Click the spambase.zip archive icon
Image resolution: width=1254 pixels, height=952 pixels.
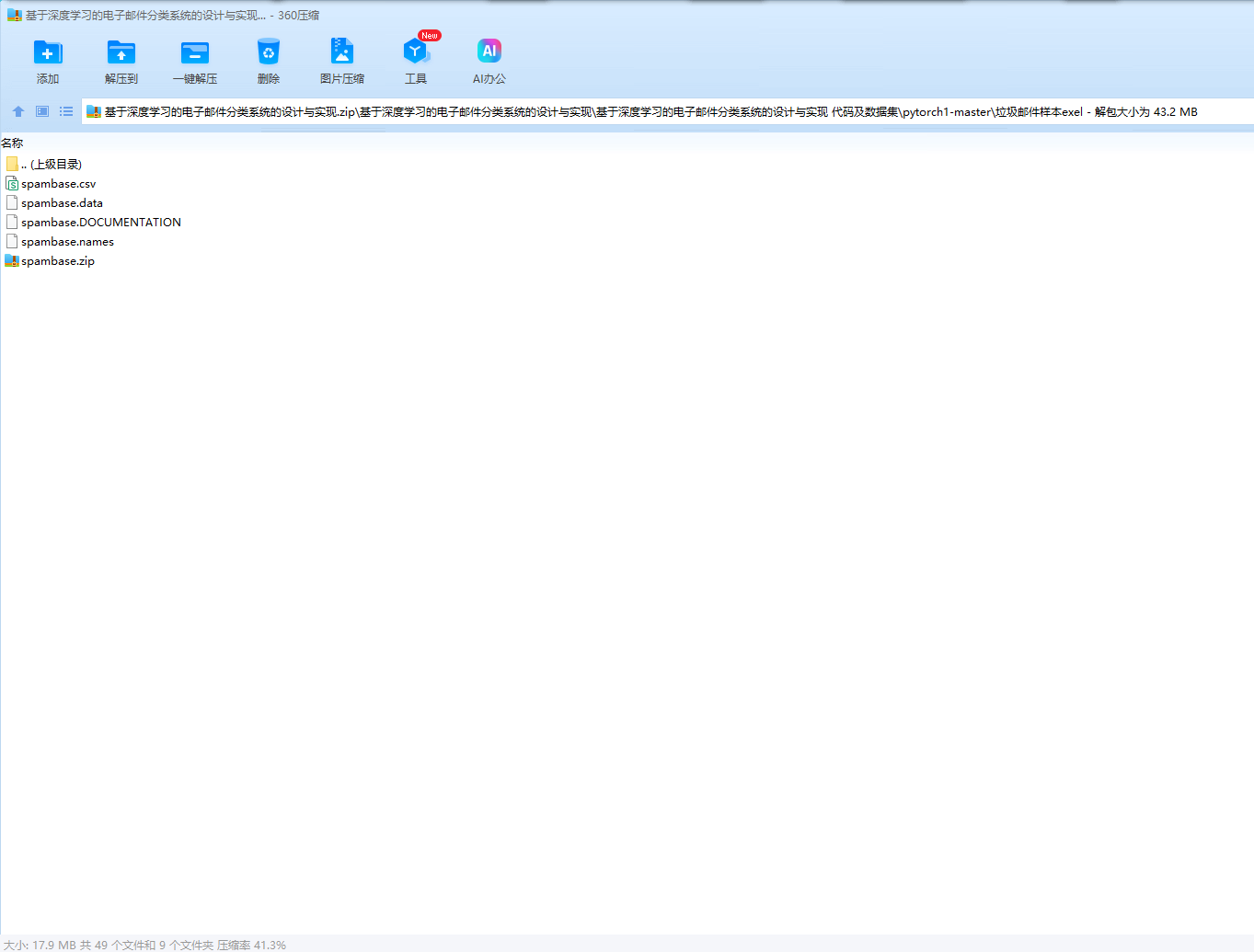click(x=12, y=261)
